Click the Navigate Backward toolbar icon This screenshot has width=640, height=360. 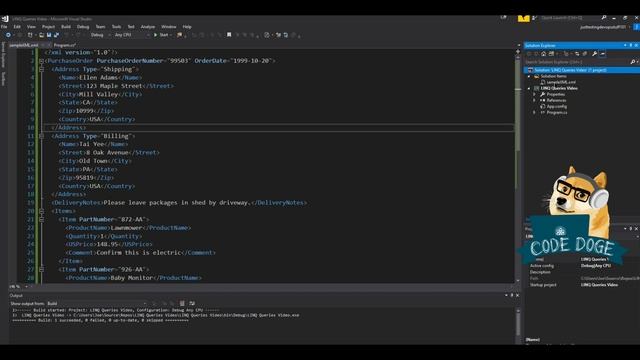coord(8,35)
